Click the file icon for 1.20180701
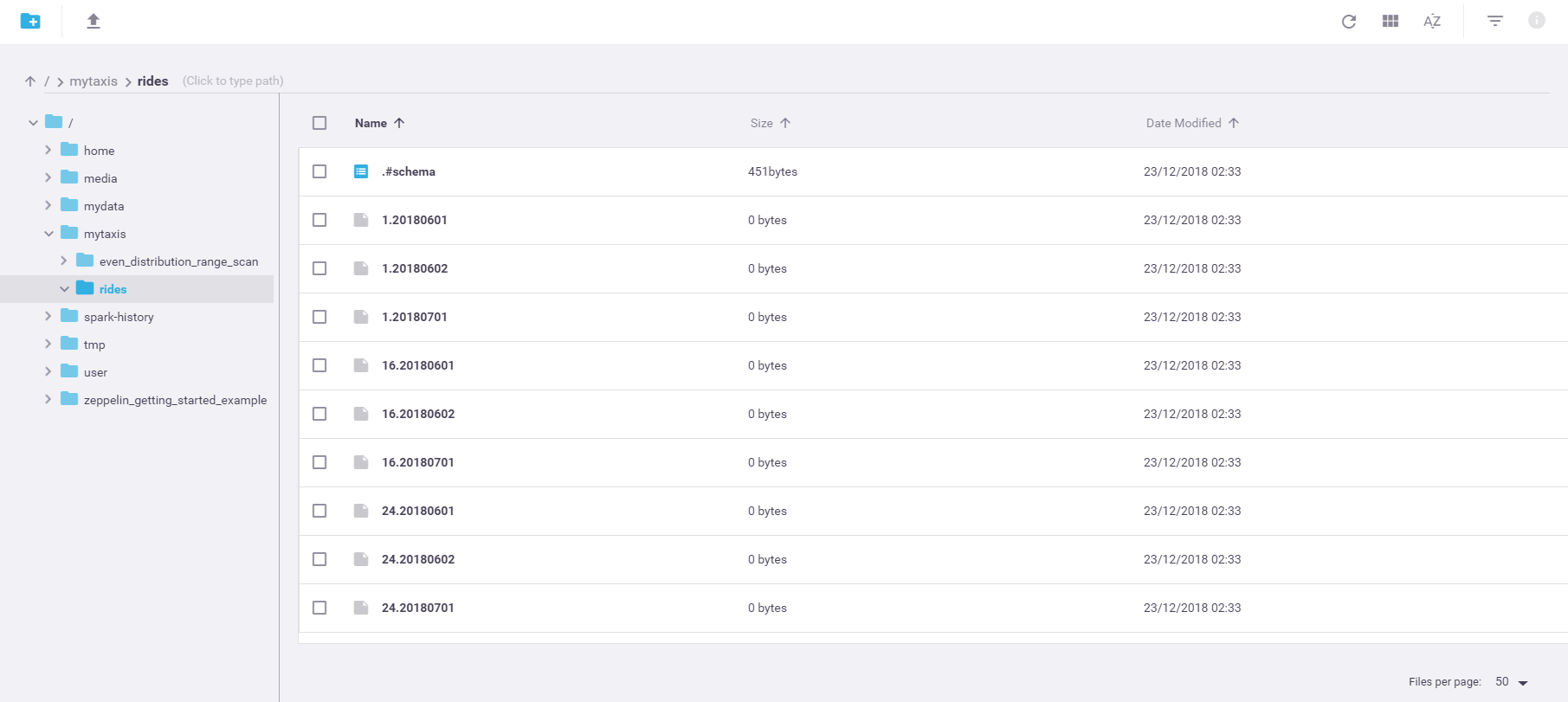This screenshot has height=702, width=1568. coord(361,317)
